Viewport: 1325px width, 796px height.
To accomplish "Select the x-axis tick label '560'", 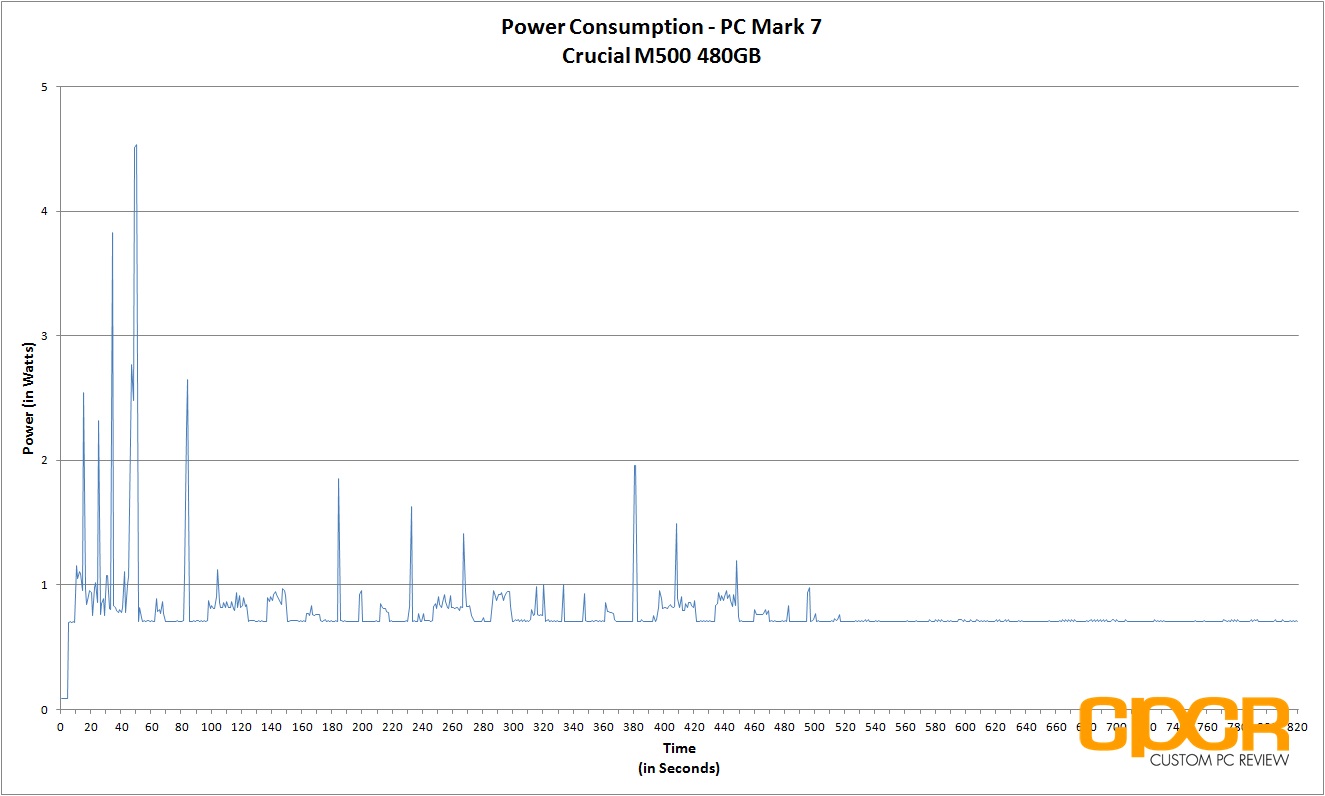I will tap(905, 727).
